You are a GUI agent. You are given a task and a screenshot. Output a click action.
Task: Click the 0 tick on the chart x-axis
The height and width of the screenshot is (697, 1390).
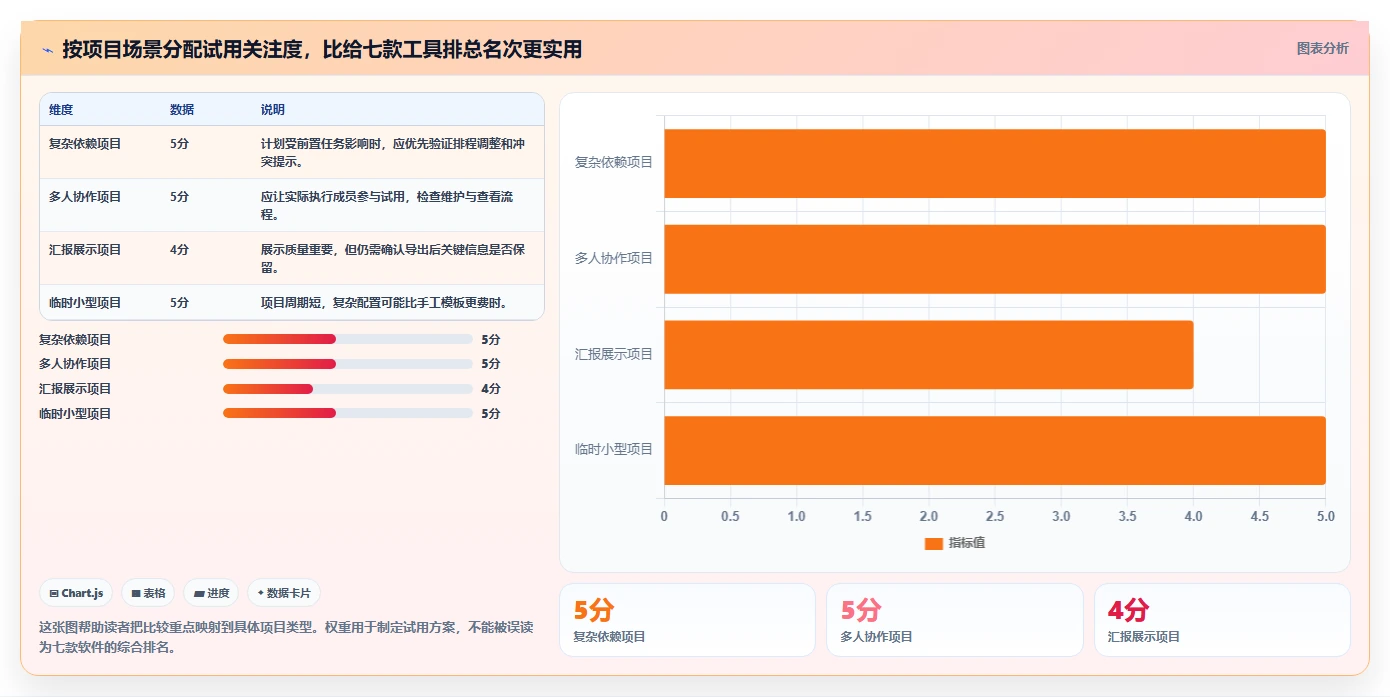664,517
